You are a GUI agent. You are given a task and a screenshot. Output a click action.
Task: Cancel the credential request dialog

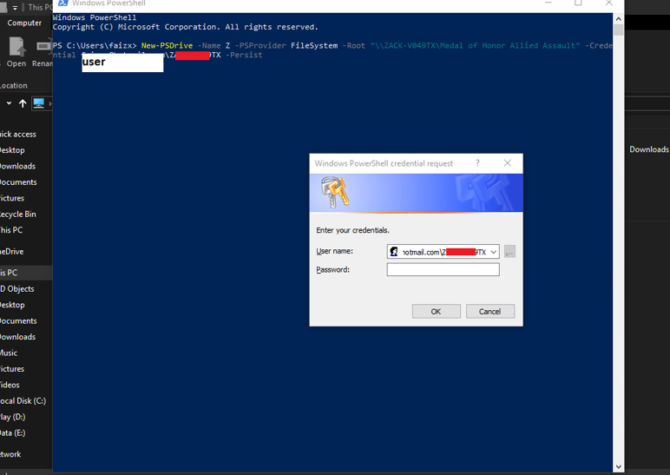(x=489, y=311)
